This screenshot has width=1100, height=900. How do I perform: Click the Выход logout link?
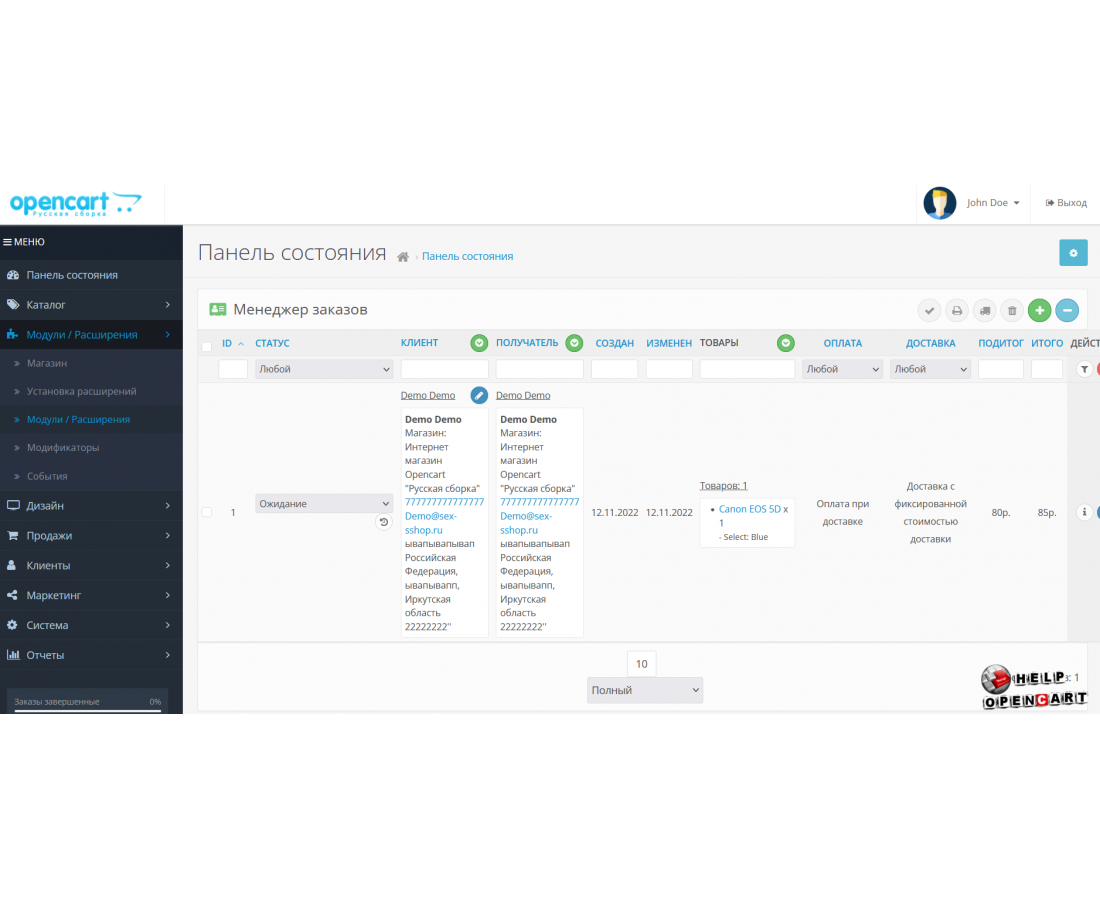(1066, 203)
